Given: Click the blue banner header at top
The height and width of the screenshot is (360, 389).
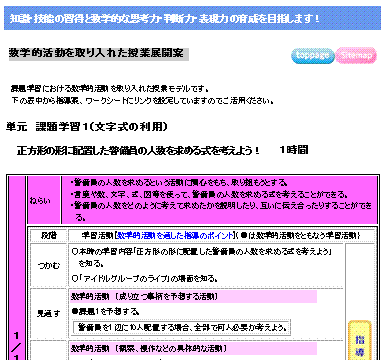Looking at the screenshot, I should point(192,18).
